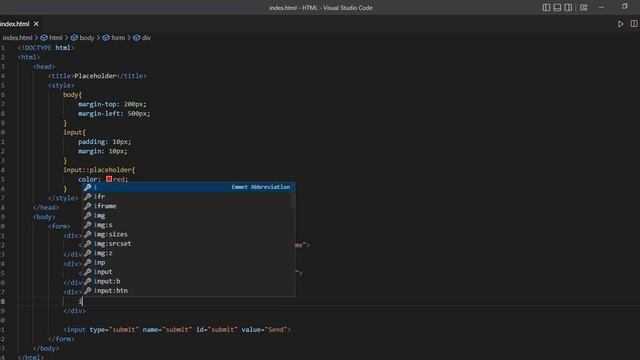Open the index.html breadcrumb
Image resolution: width=640 pixels, height=360 pixels.
17,38
